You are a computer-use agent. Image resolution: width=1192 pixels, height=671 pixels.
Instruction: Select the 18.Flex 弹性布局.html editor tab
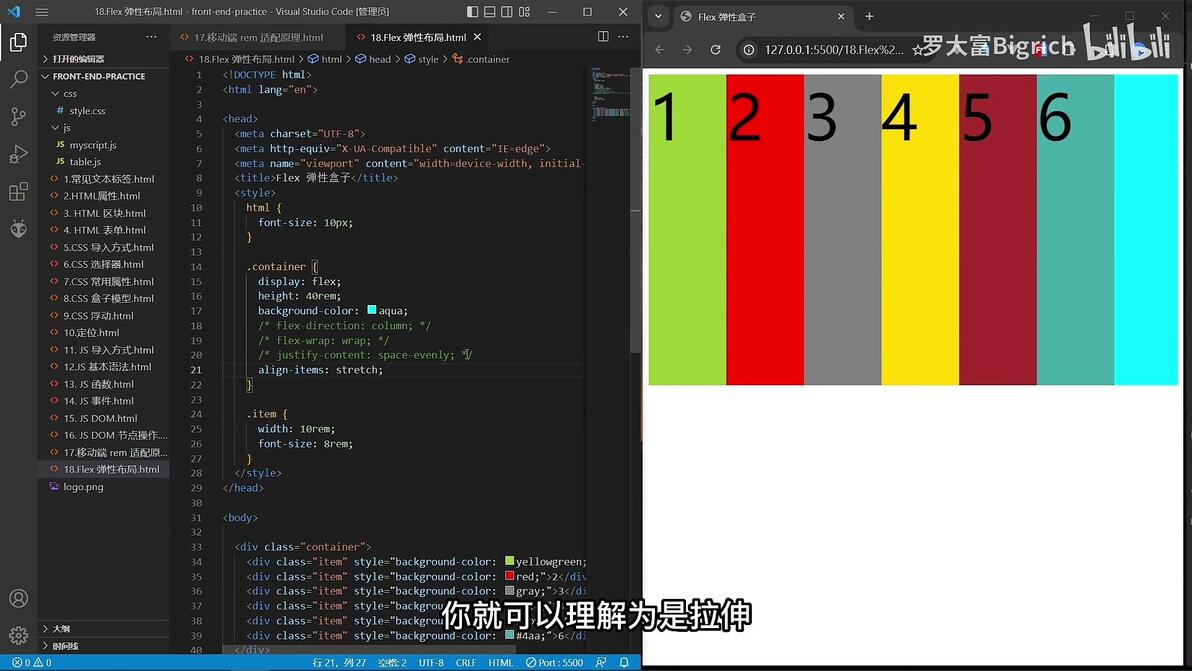(418, 37)
